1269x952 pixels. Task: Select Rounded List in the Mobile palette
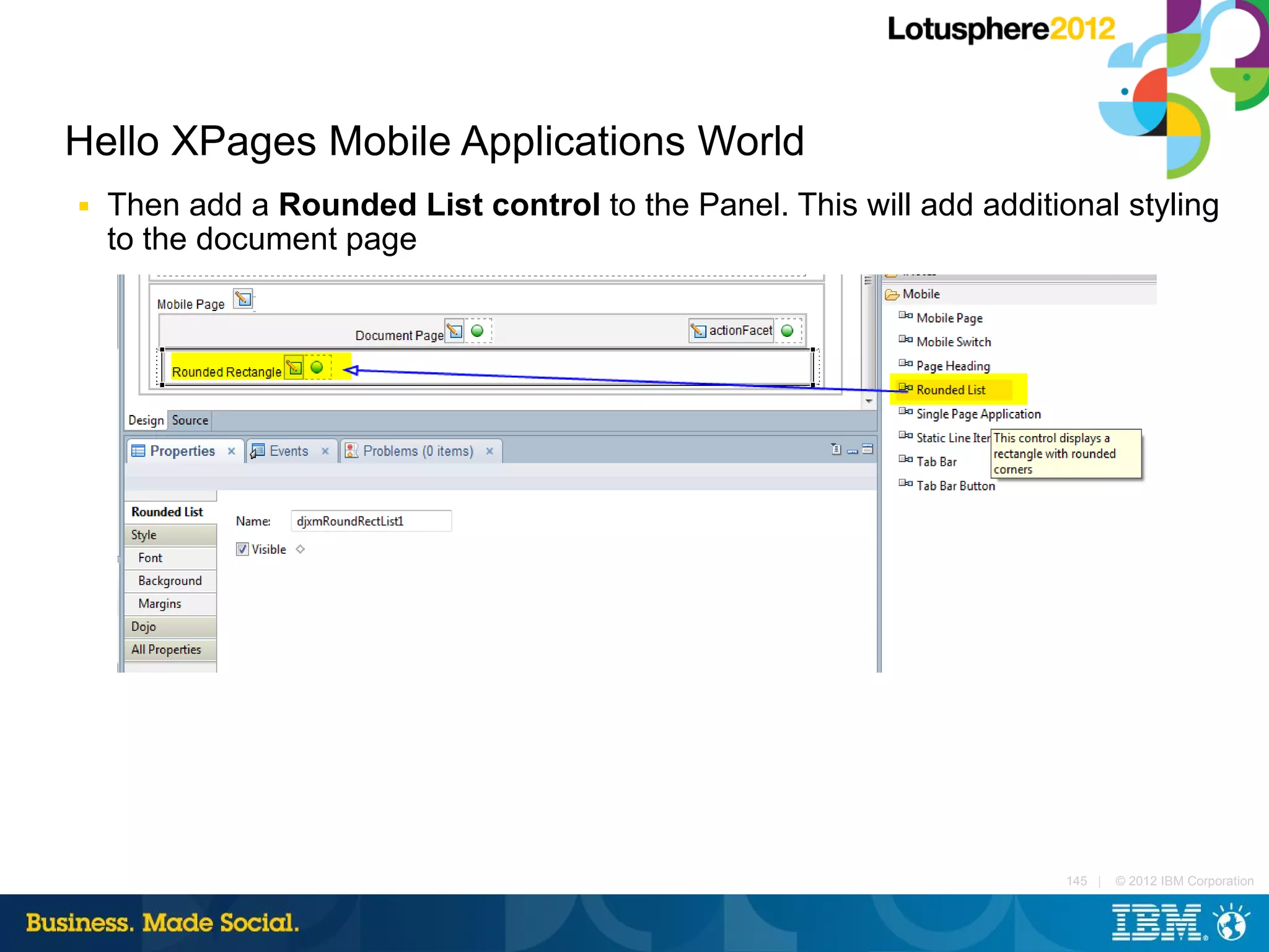[951, 390]
